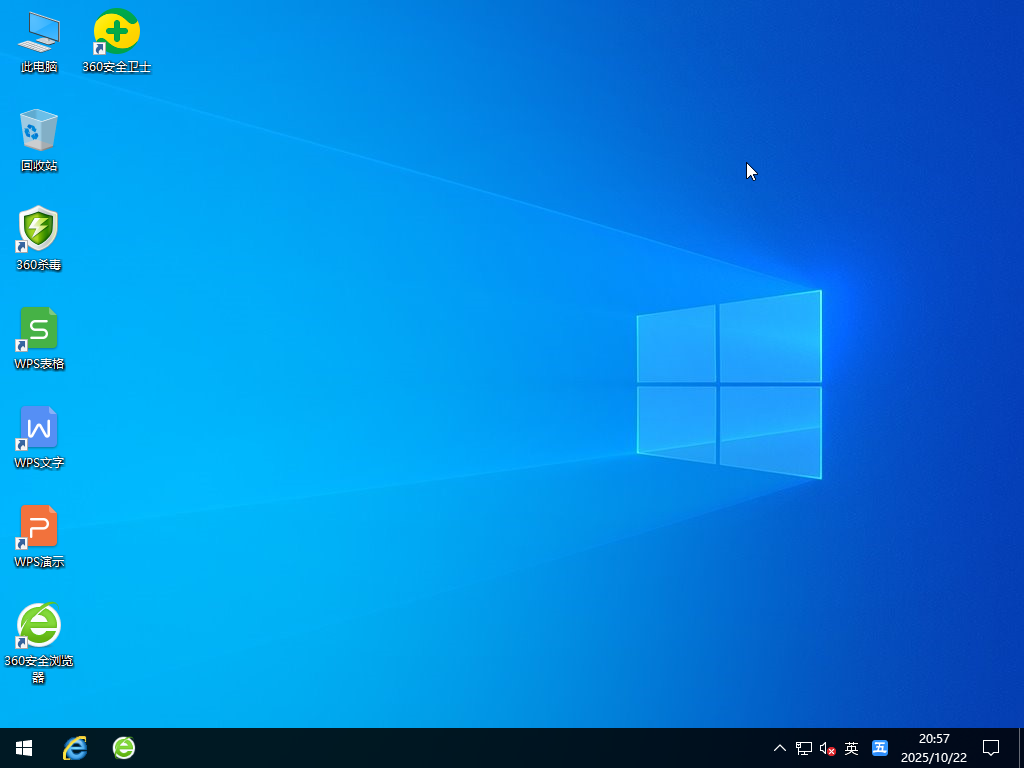Click the 五 input method icon
Image resolution: width=1024 pixels, height=768 pixels.
click(880, 748)
